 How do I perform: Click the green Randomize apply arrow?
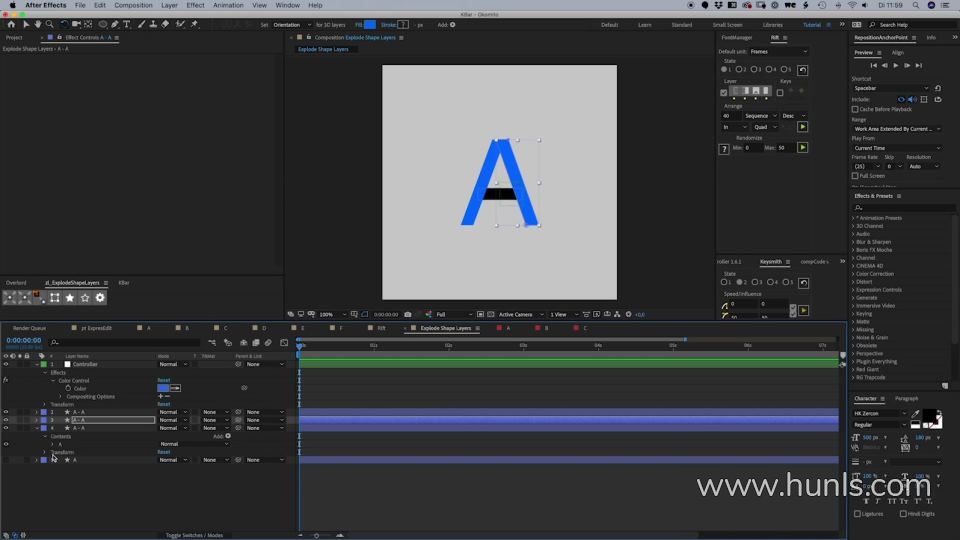802,148
